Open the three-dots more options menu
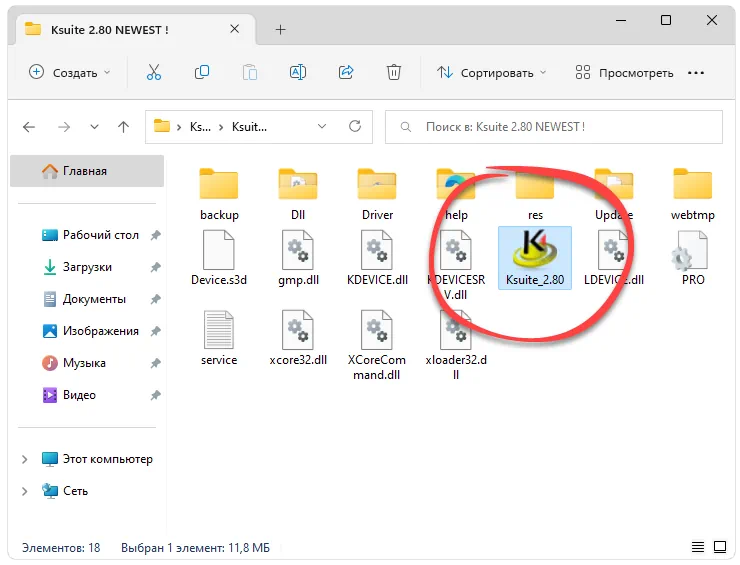 [x=696, y=73]
